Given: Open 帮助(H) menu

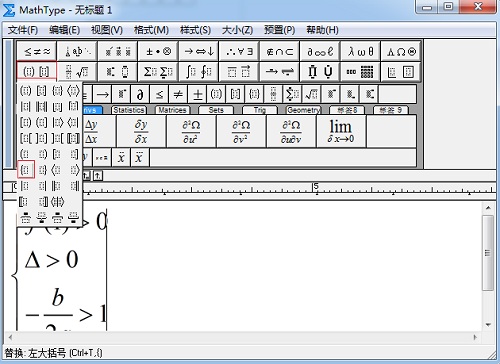Looking at the screenshot, I should [x=322, y=30].
